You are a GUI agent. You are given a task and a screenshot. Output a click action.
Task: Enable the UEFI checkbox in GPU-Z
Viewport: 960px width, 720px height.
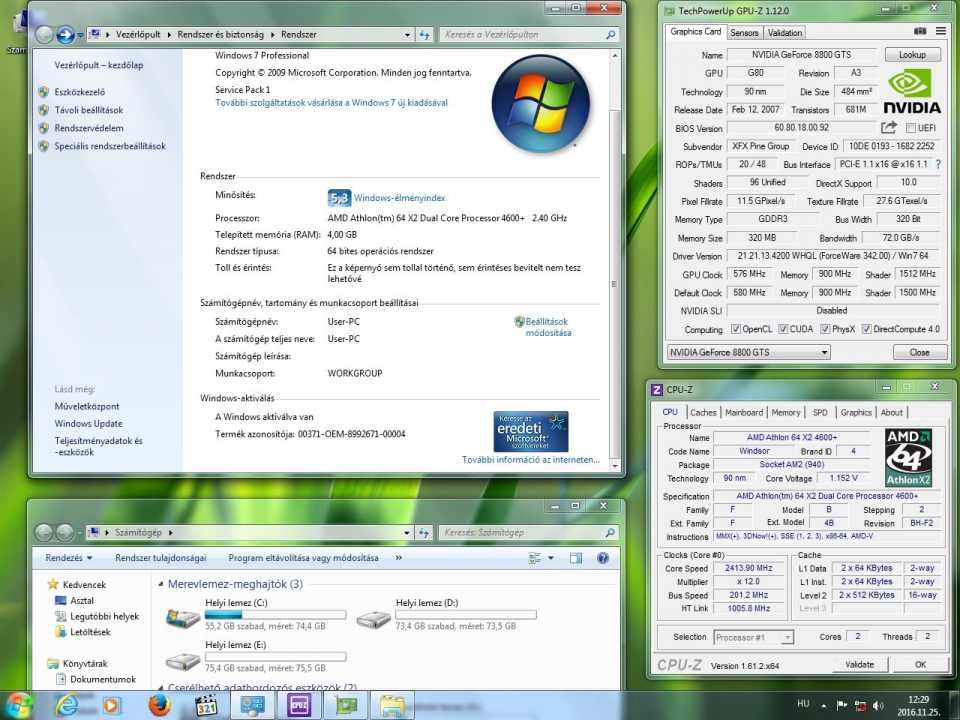coord(911,128)
